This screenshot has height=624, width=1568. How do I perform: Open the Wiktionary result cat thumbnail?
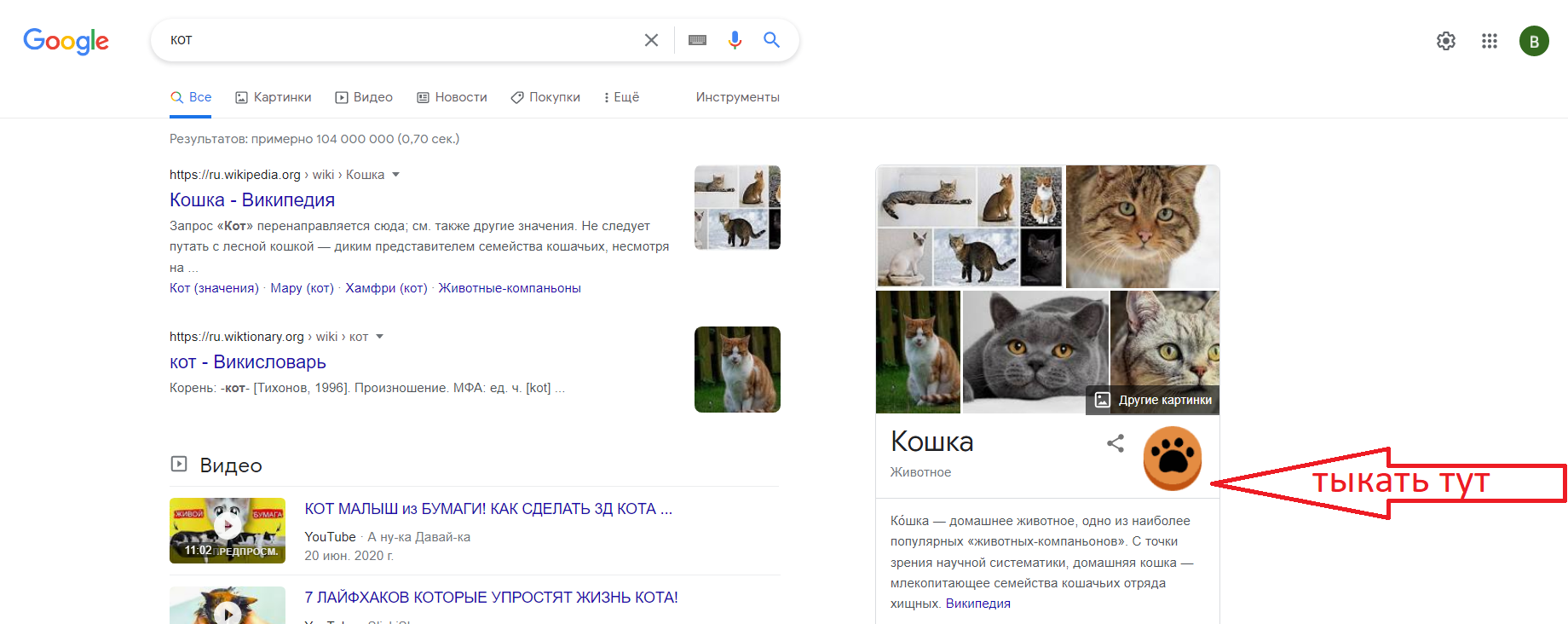pyautogui.click(x=737, y=369)
